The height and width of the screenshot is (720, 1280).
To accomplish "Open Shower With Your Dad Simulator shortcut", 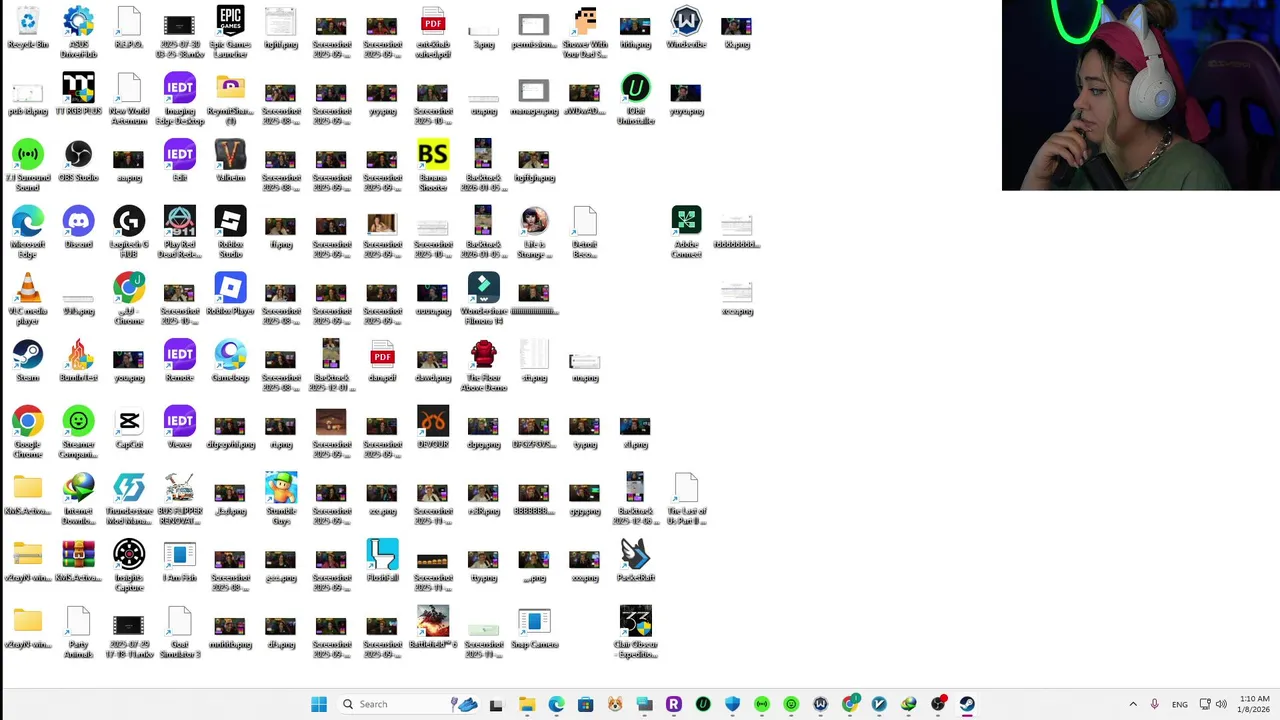I will point(584,32).
